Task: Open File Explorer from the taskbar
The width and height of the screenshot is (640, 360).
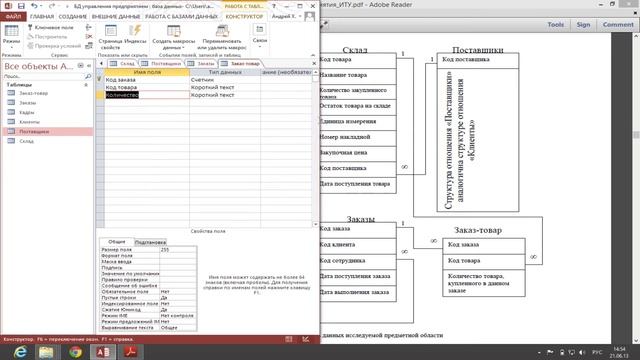Action: pos(46,352)
